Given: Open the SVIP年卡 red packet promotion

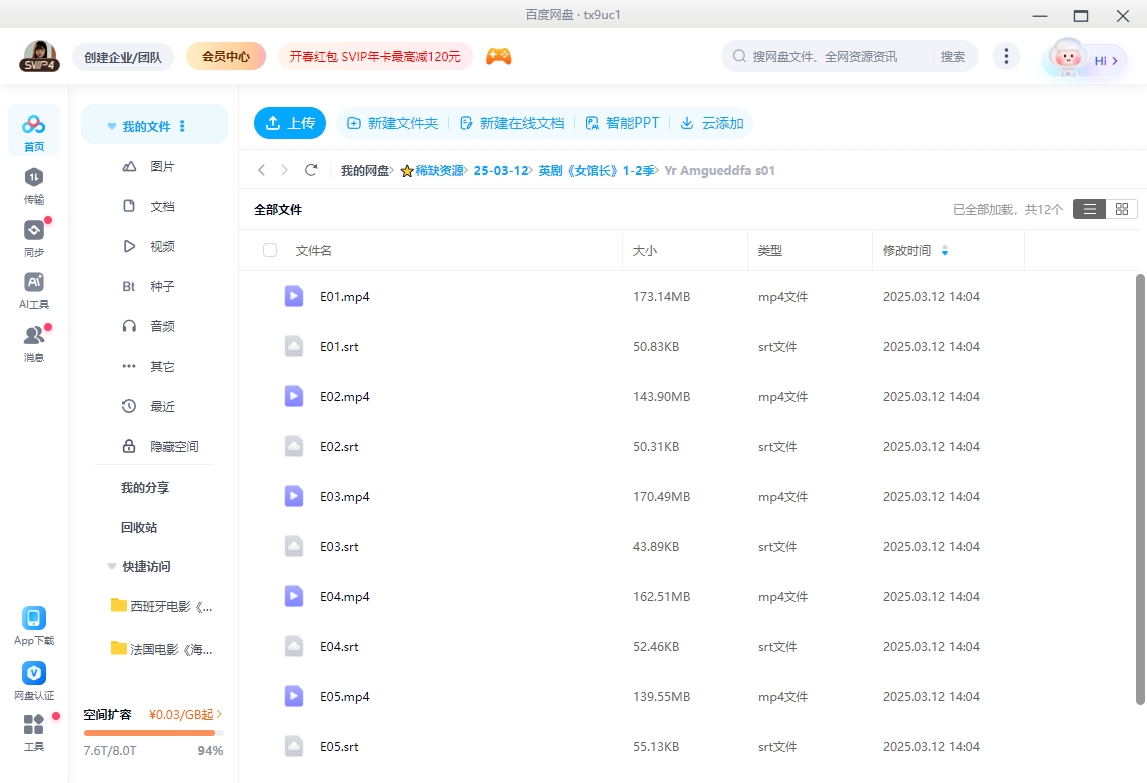Looking at the screenshot, I should pos(375,56).
